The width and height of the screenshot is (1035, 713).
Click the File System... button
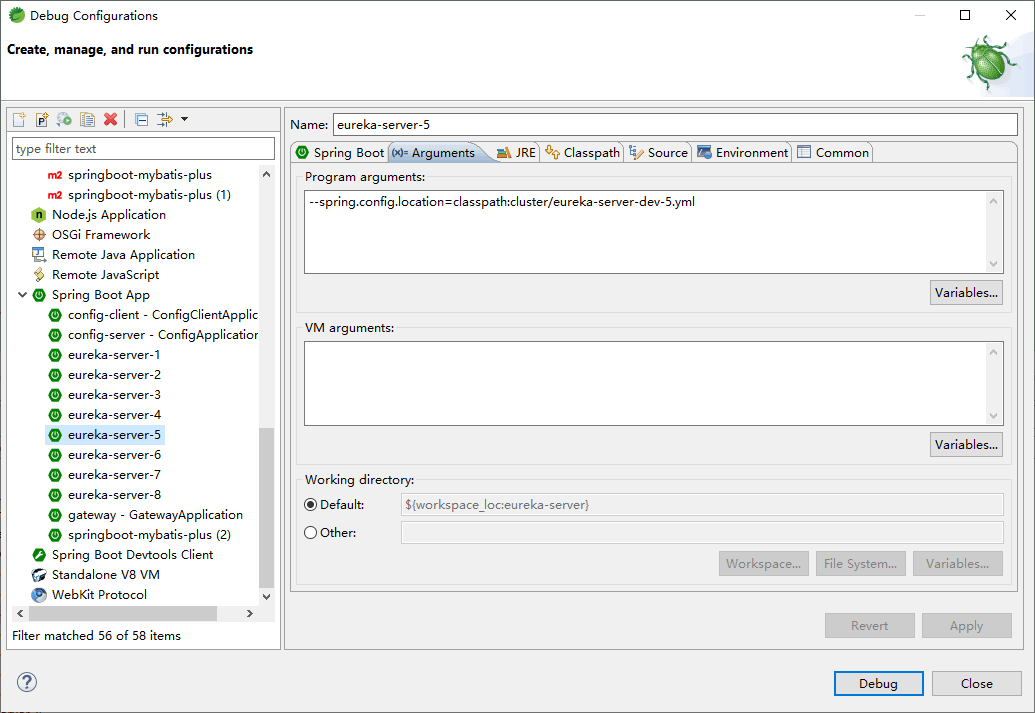pyautogui.click(x=861, y=564)
